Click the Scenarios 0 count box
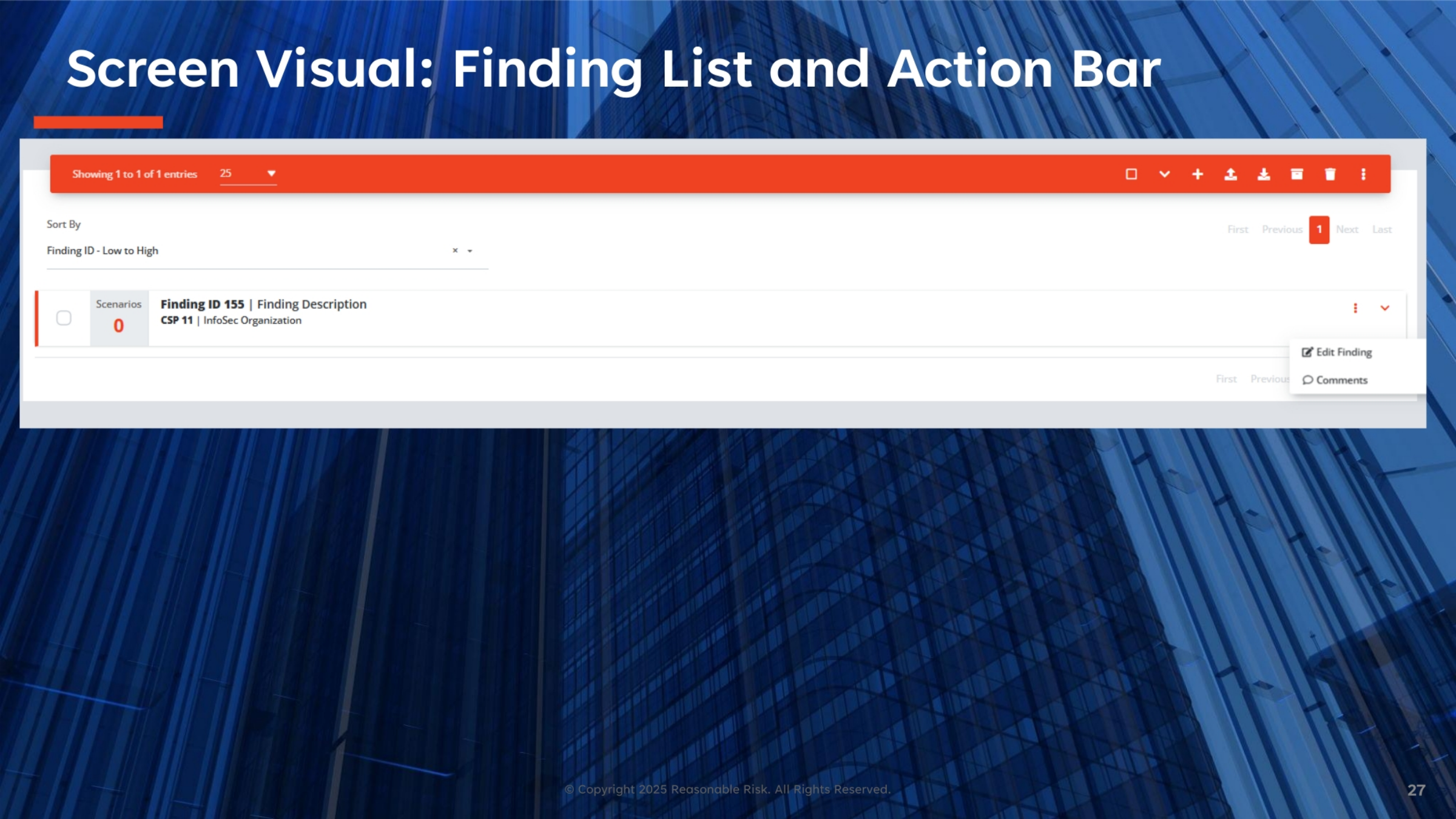 click(119, 318)
